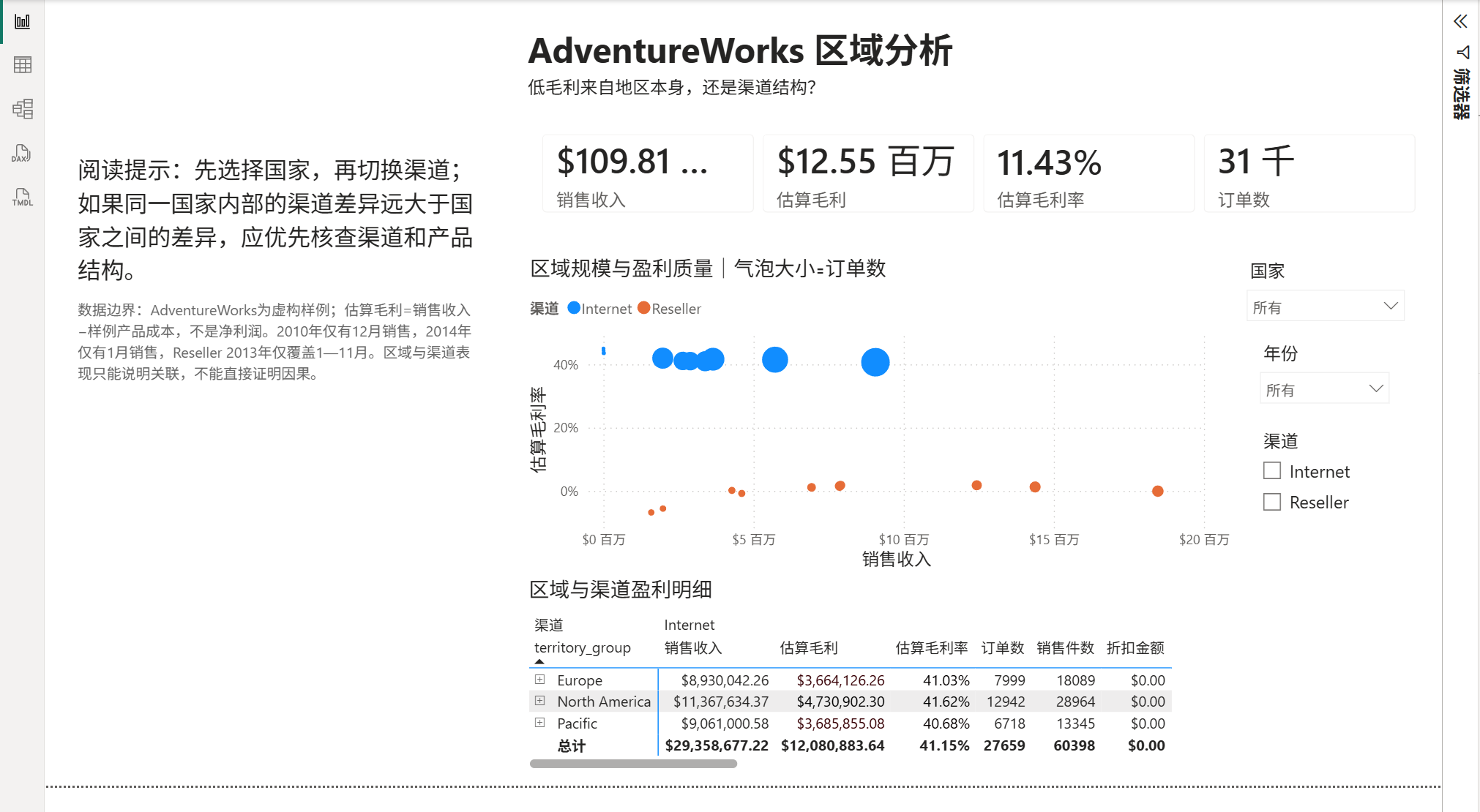Screen dimensions: 1480x812
Task: Click the rightmost orange Reseller bubble
Action: coord(1157,491)
